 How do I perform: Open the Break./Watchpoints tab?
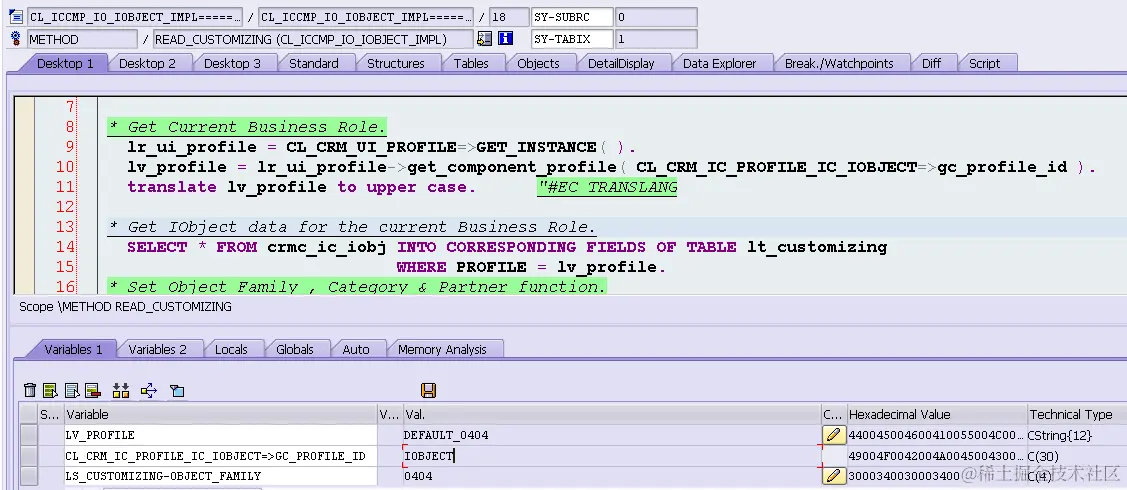click(x=839, y=63)
